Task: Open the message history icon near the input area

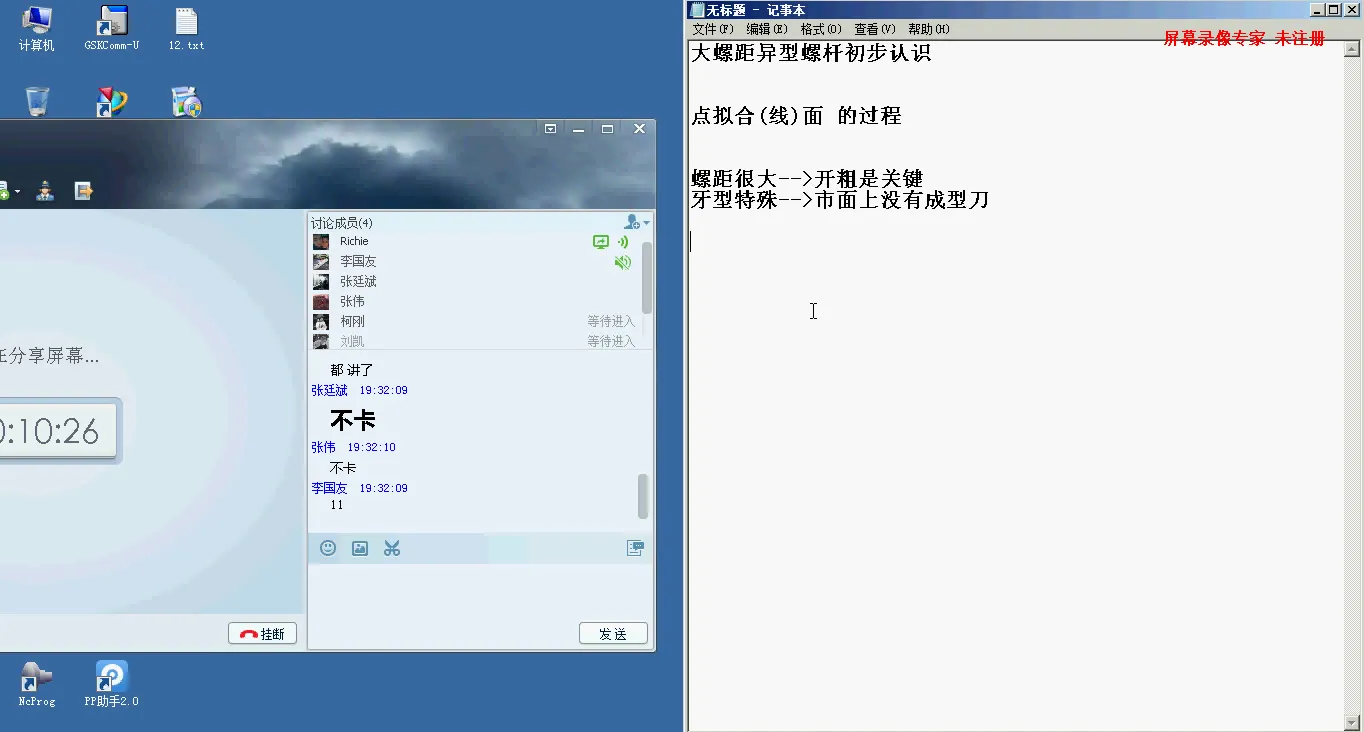Action: click(x=635, y=547)
